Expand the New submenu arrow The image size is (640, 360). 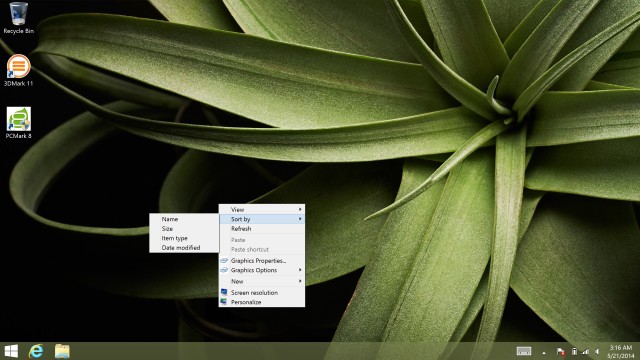(x=300, y=281)
